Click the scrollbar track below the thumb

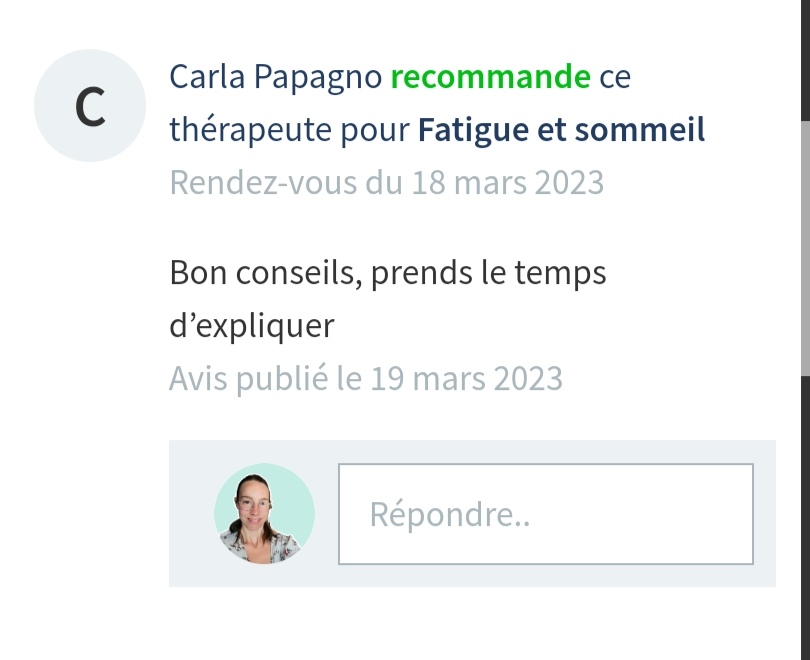[805, 516]
